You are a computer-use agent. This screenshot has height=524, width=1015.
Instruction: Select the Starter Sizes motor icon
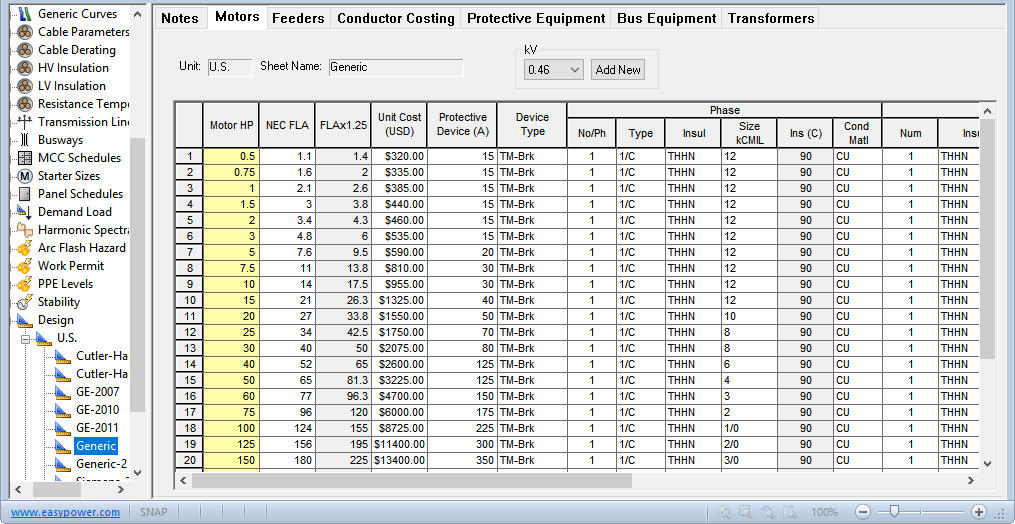coord(26,176)
